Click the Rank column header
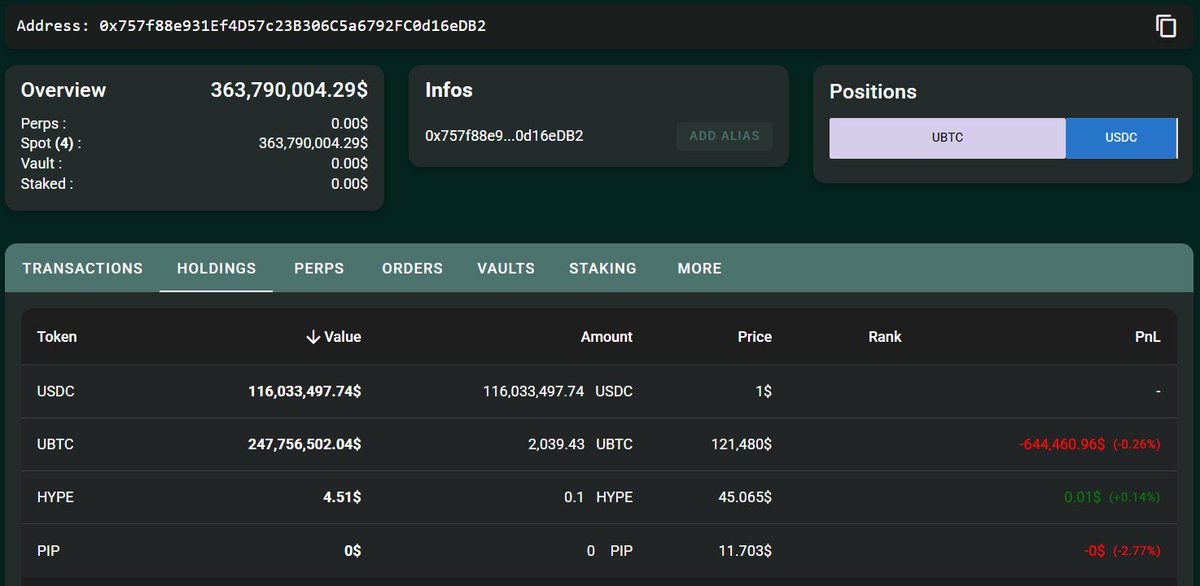The image size is (1200, 586). click(x=885, y=337)
